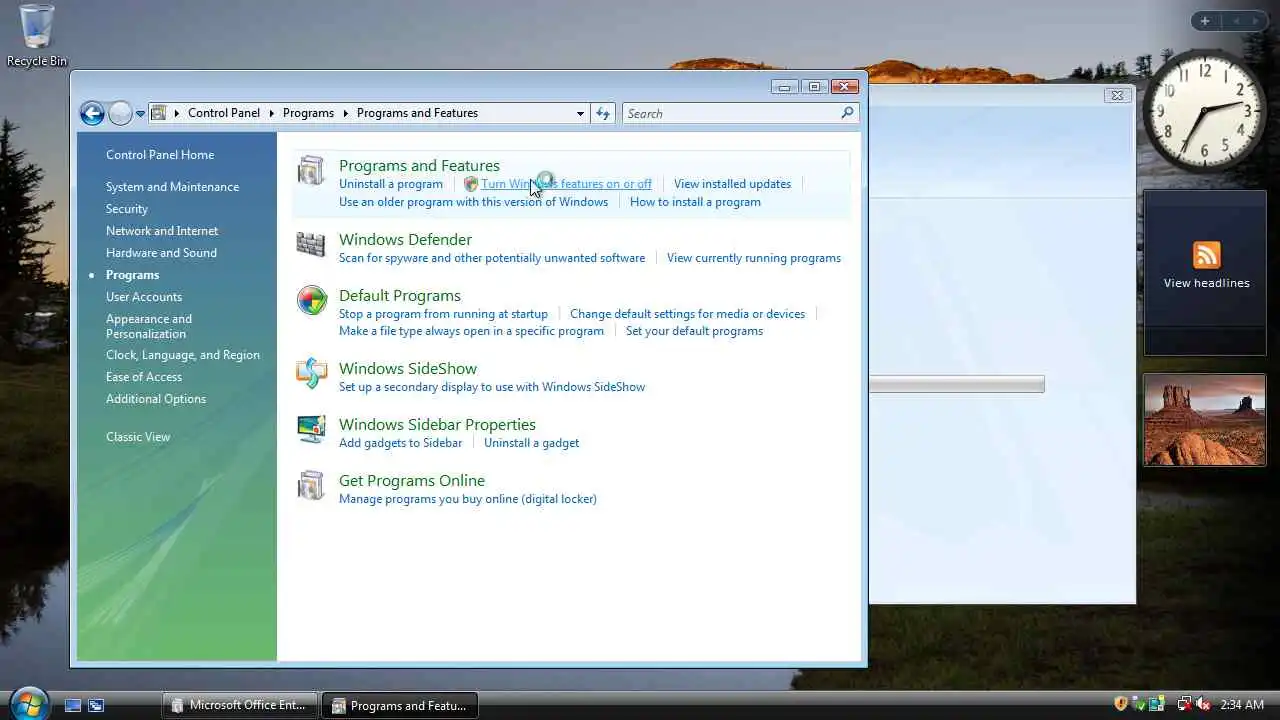
Task: Select System and Maintenance category
Action: click(172, 187)
